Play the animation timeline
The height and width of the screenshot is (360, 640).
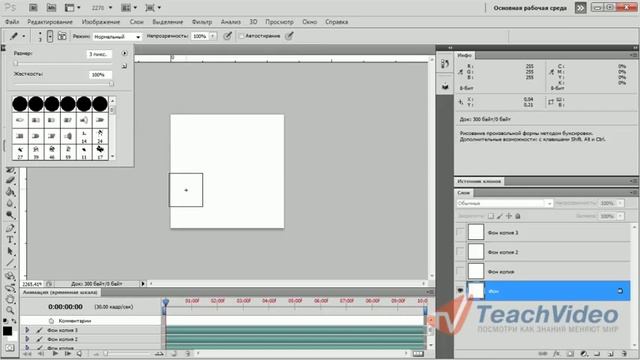(x=55, y=353)
